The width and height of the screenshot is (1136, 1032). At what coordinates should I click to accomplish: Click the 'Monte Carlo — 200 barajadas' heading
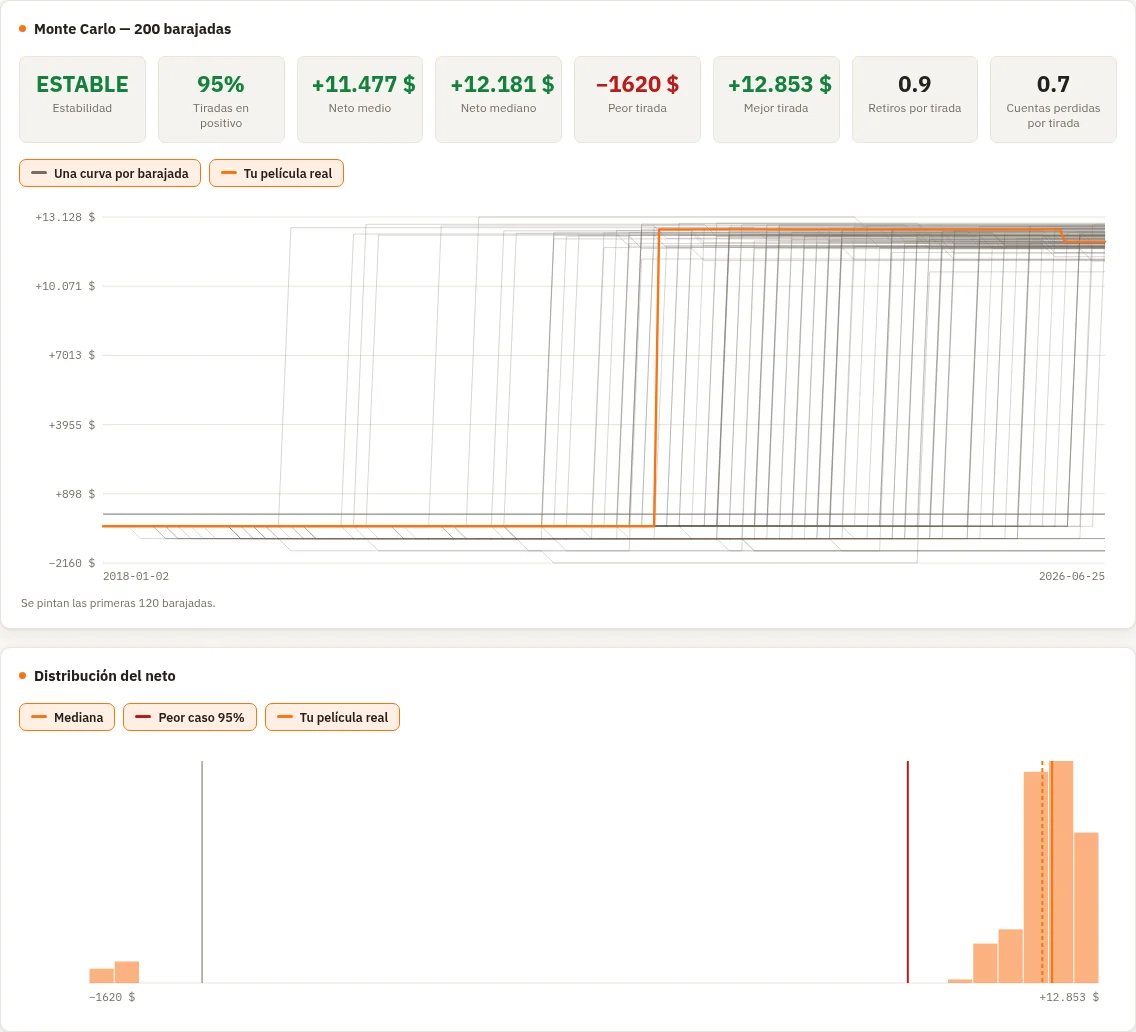pos(133,29)
